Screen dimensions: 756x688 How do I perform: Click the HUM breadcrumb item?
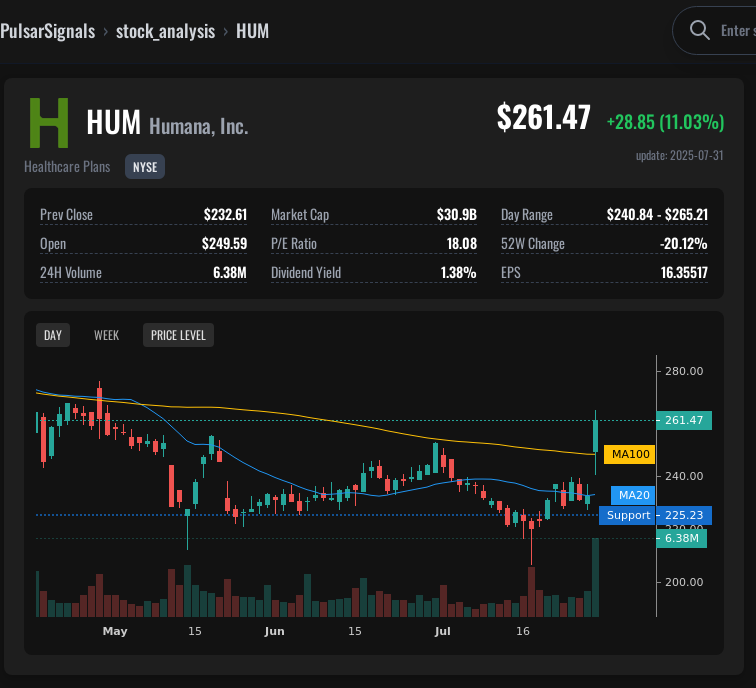[252, 31]
